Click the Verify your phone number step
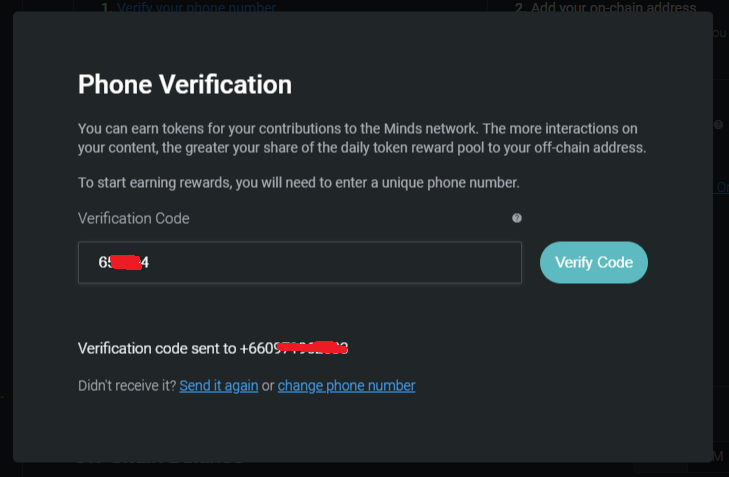 pyautogui.click(x=196, y=7)
